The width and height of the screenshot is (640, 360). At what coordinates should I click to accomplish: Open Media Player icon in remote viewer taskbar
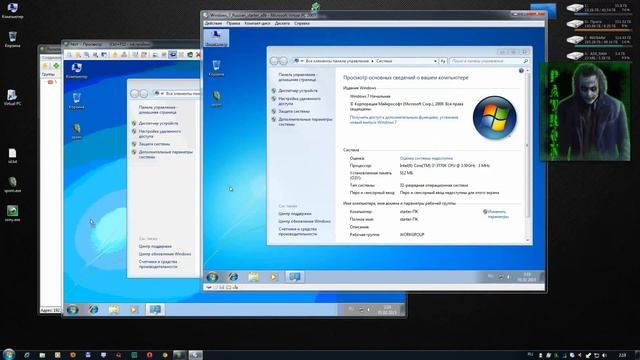coord(134,310)
